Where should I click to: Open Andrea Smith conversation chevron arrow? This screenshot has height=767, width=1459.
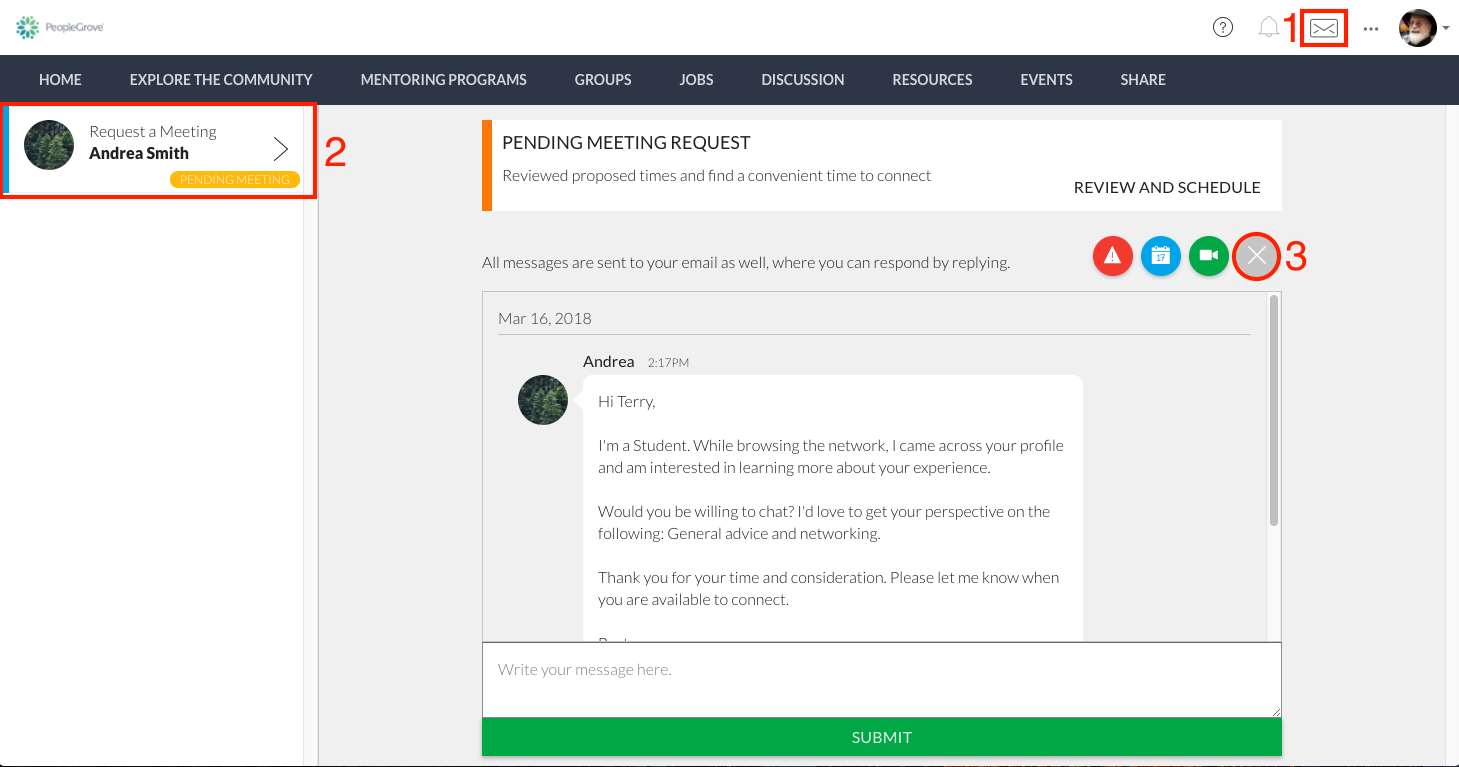click(x=281, y=149)
